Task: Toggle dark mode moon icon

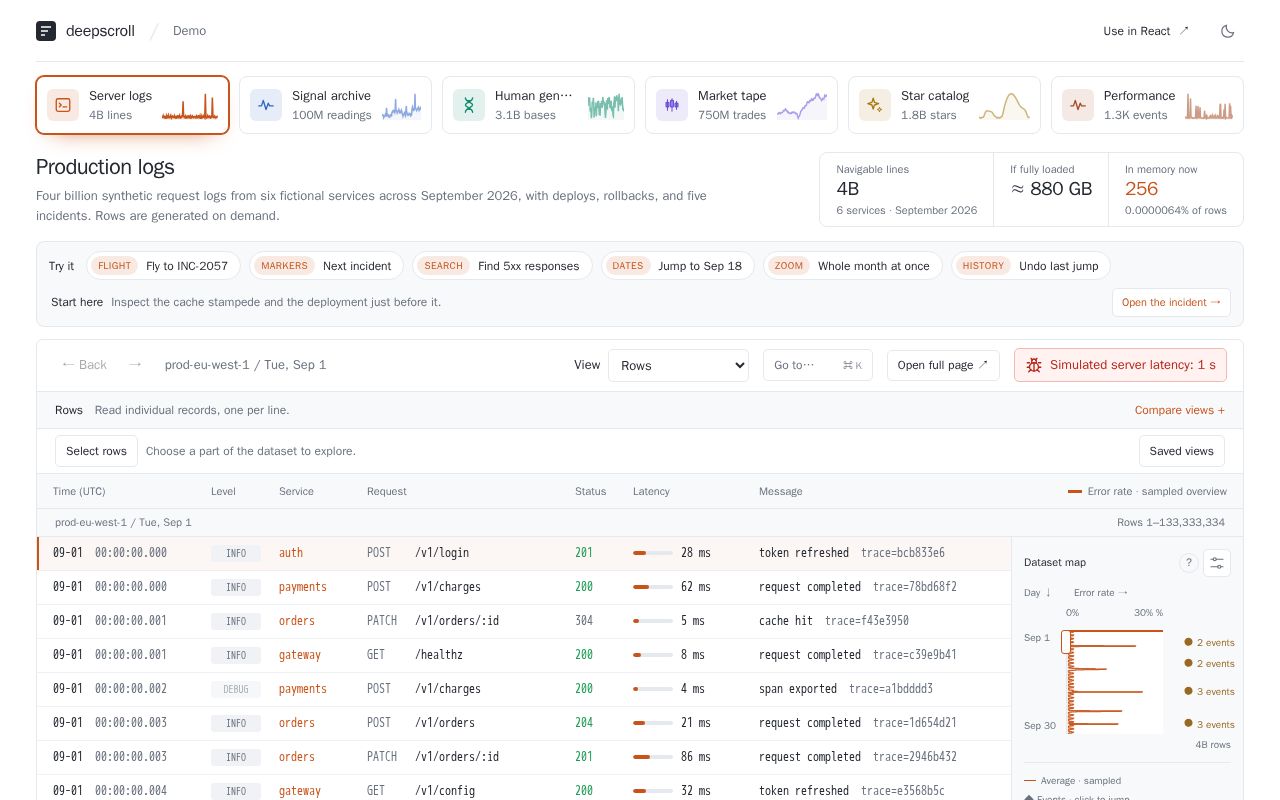Action: (1227, 31)
